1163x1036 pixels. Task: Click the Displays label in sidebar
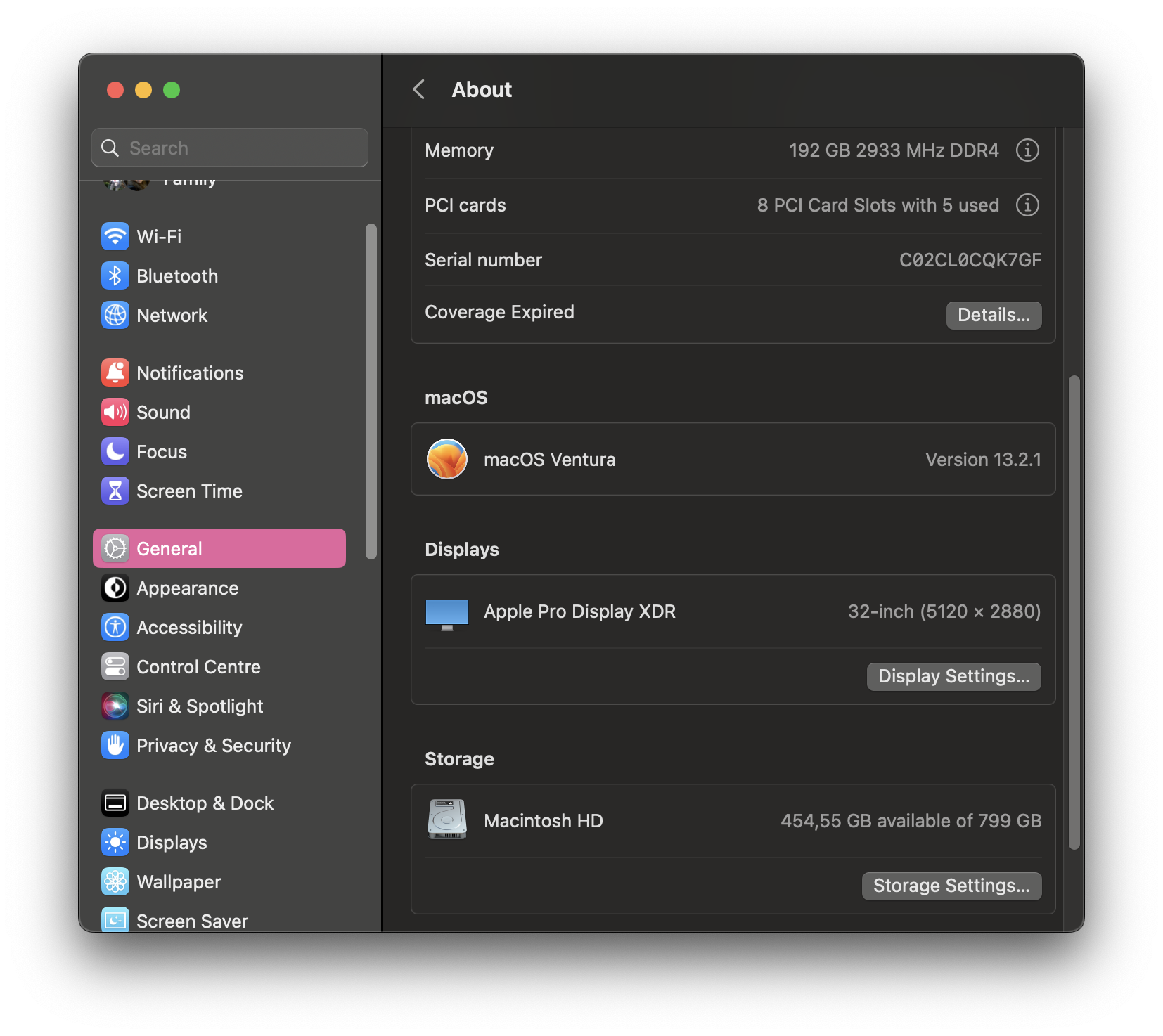(x=172, y=843)
